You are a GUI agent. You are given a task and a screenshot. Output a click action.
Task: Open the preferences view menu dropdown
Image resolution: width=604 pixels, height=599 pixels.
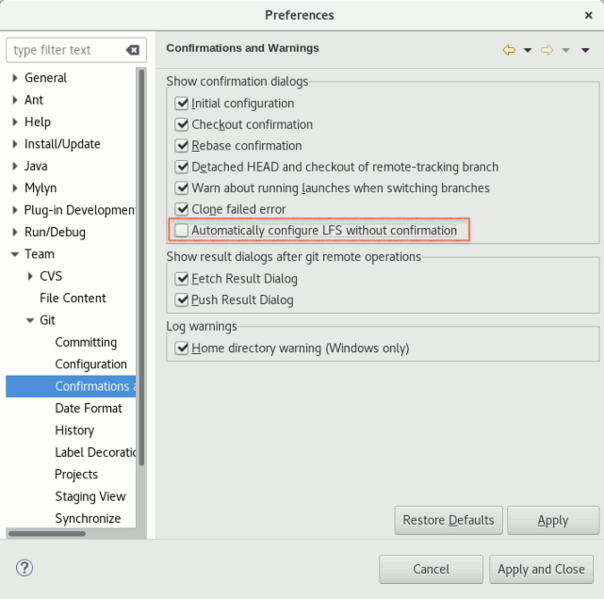pos(585,50)
